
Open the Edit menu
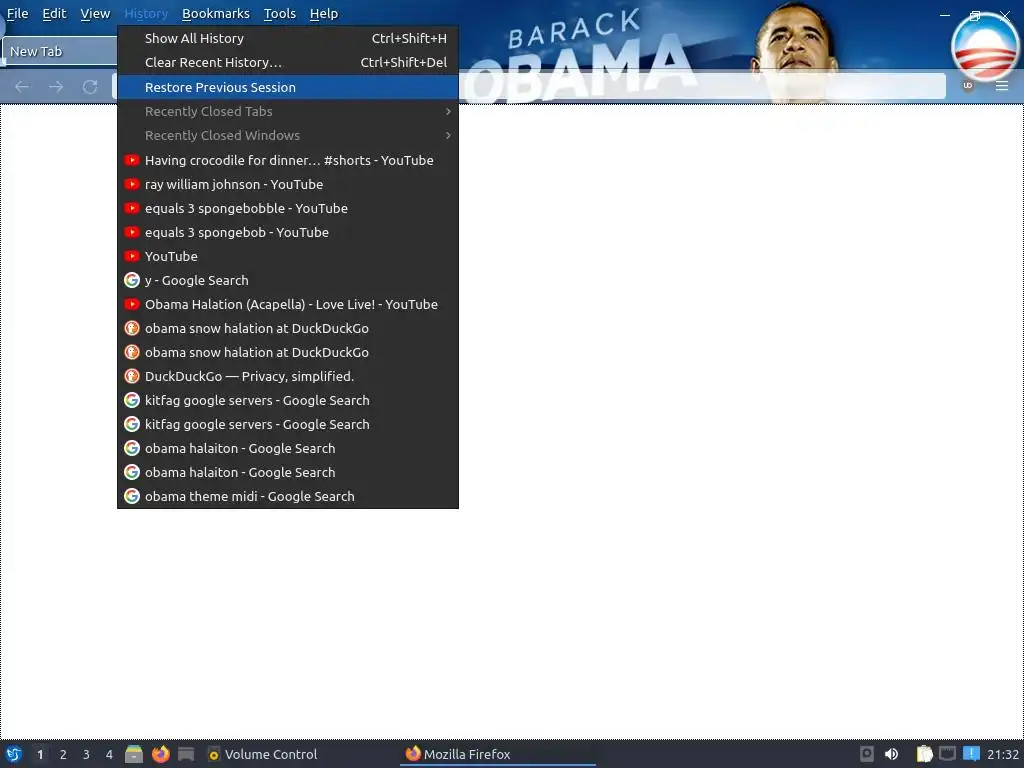(54, 14)
